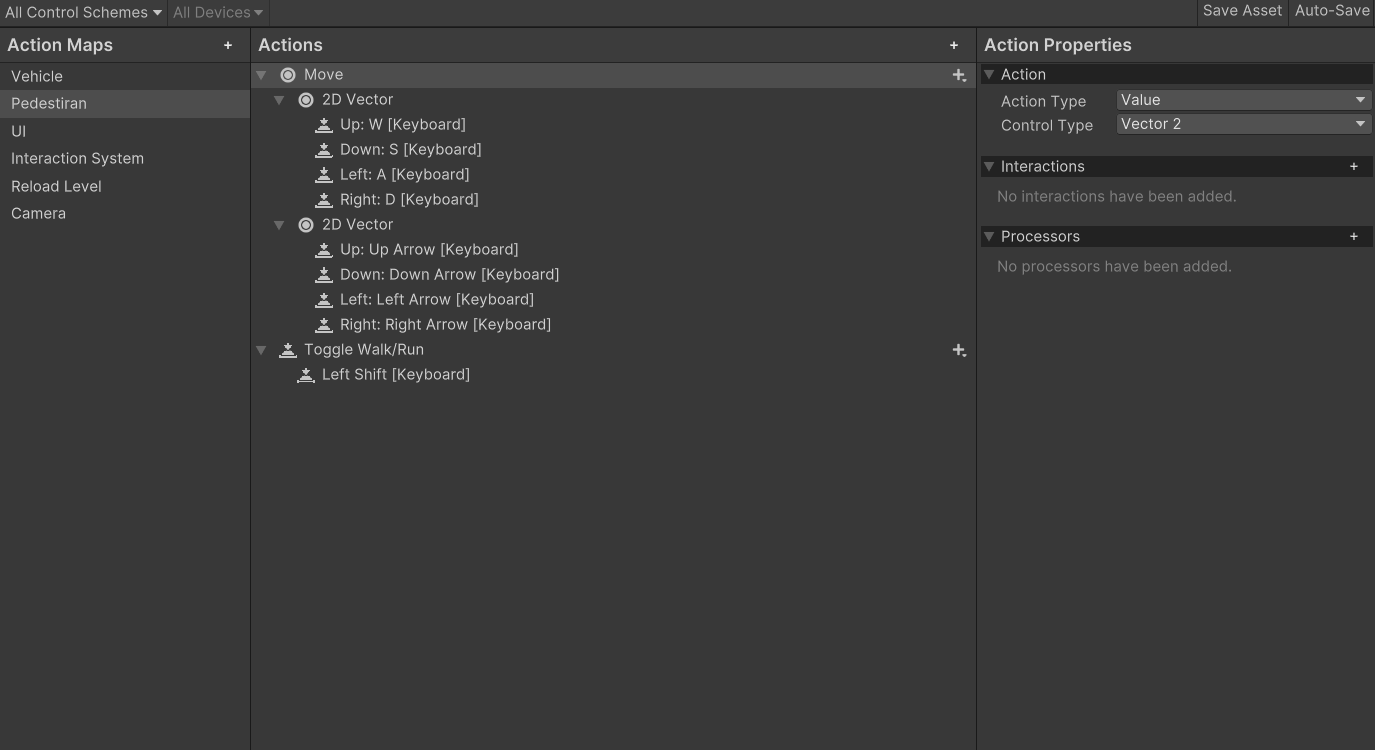Select Left: A [Keyboard] binding

[x=405, y=175]
